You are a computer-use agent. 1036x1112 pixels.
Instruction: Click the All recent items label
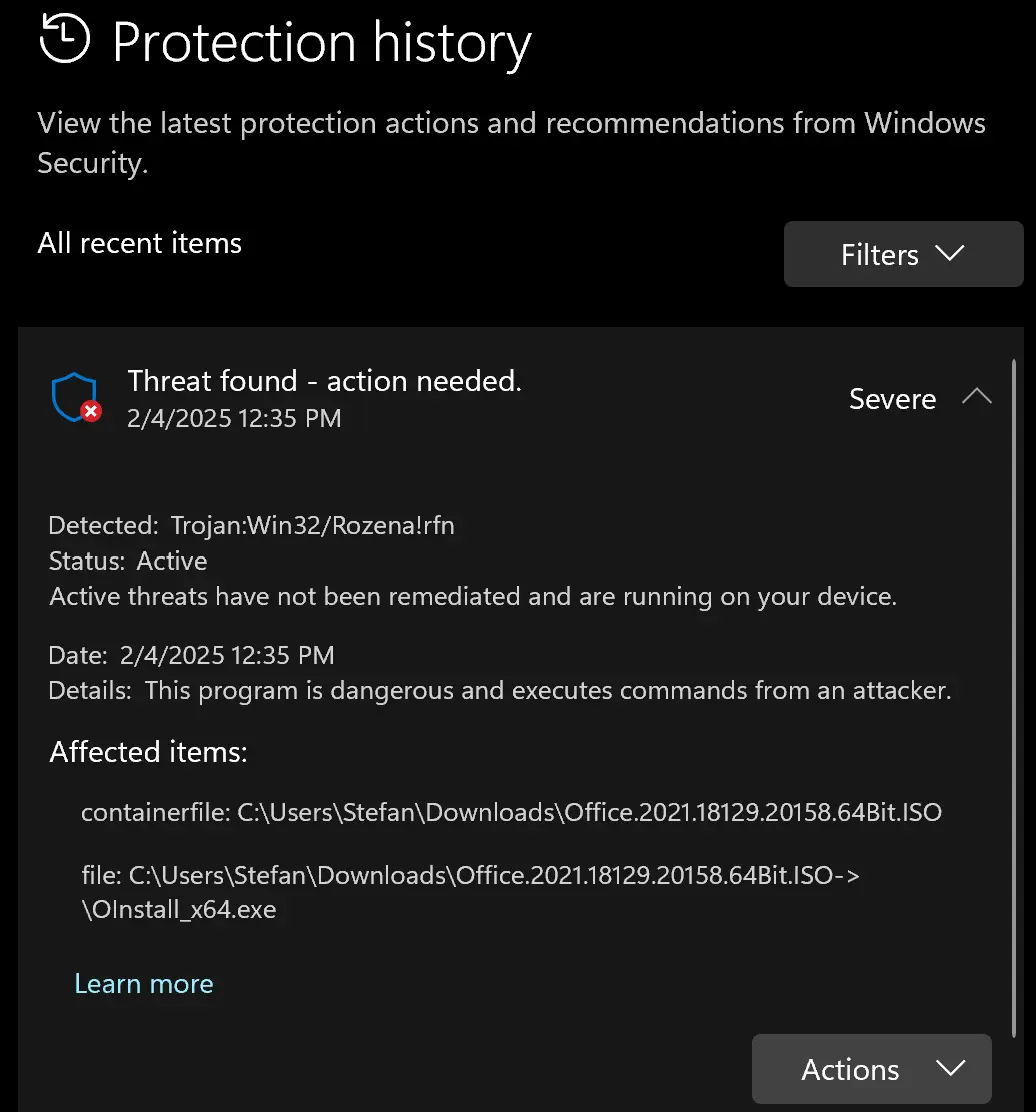[140, 243]
